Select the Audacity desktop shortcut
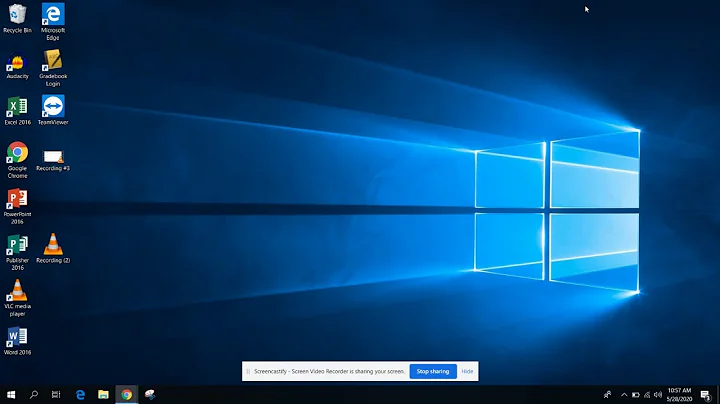The image size is (720, 404). tap(17, 66)
